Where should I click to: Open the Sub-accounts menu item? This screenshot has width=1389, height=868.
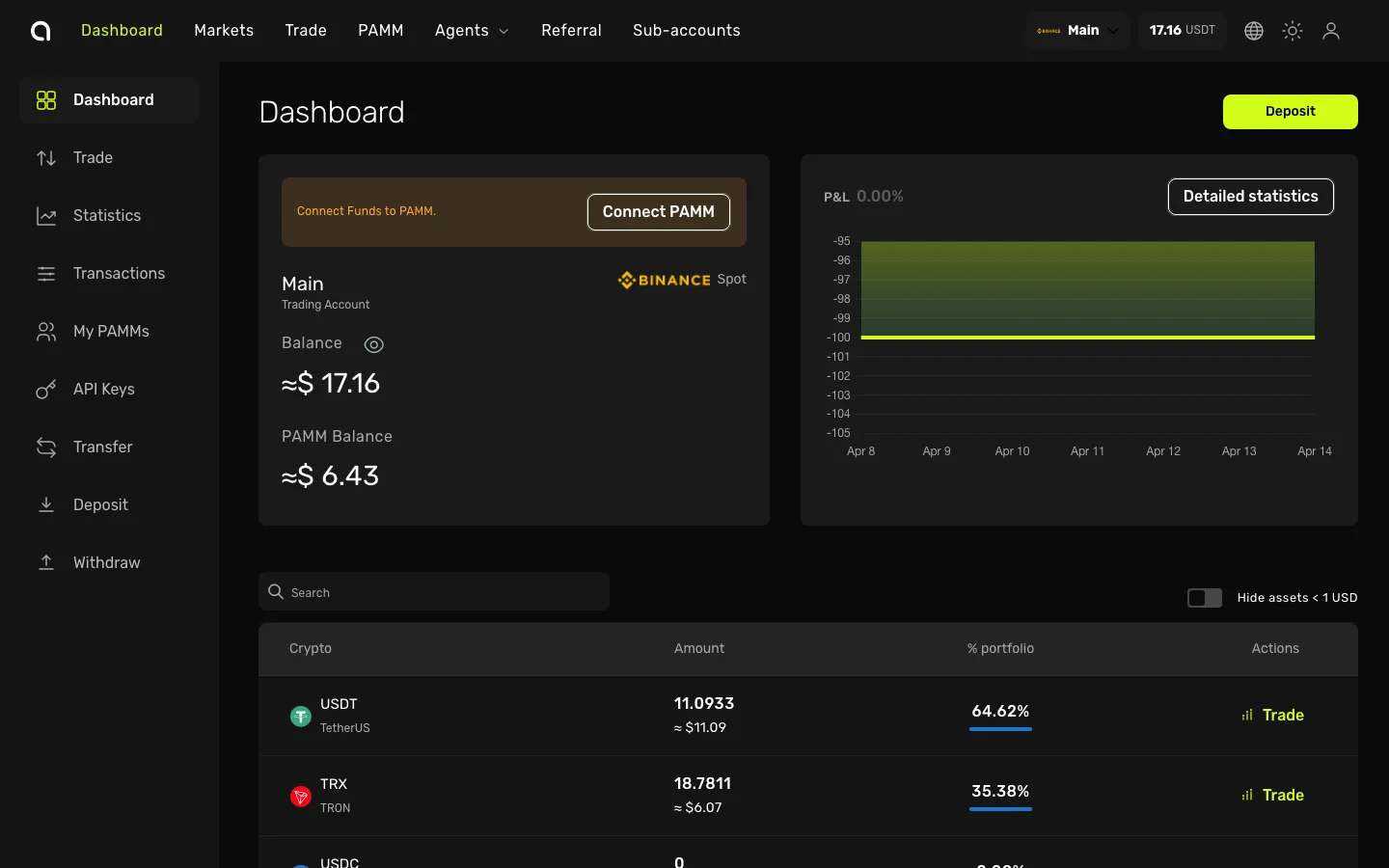[686, 30]
